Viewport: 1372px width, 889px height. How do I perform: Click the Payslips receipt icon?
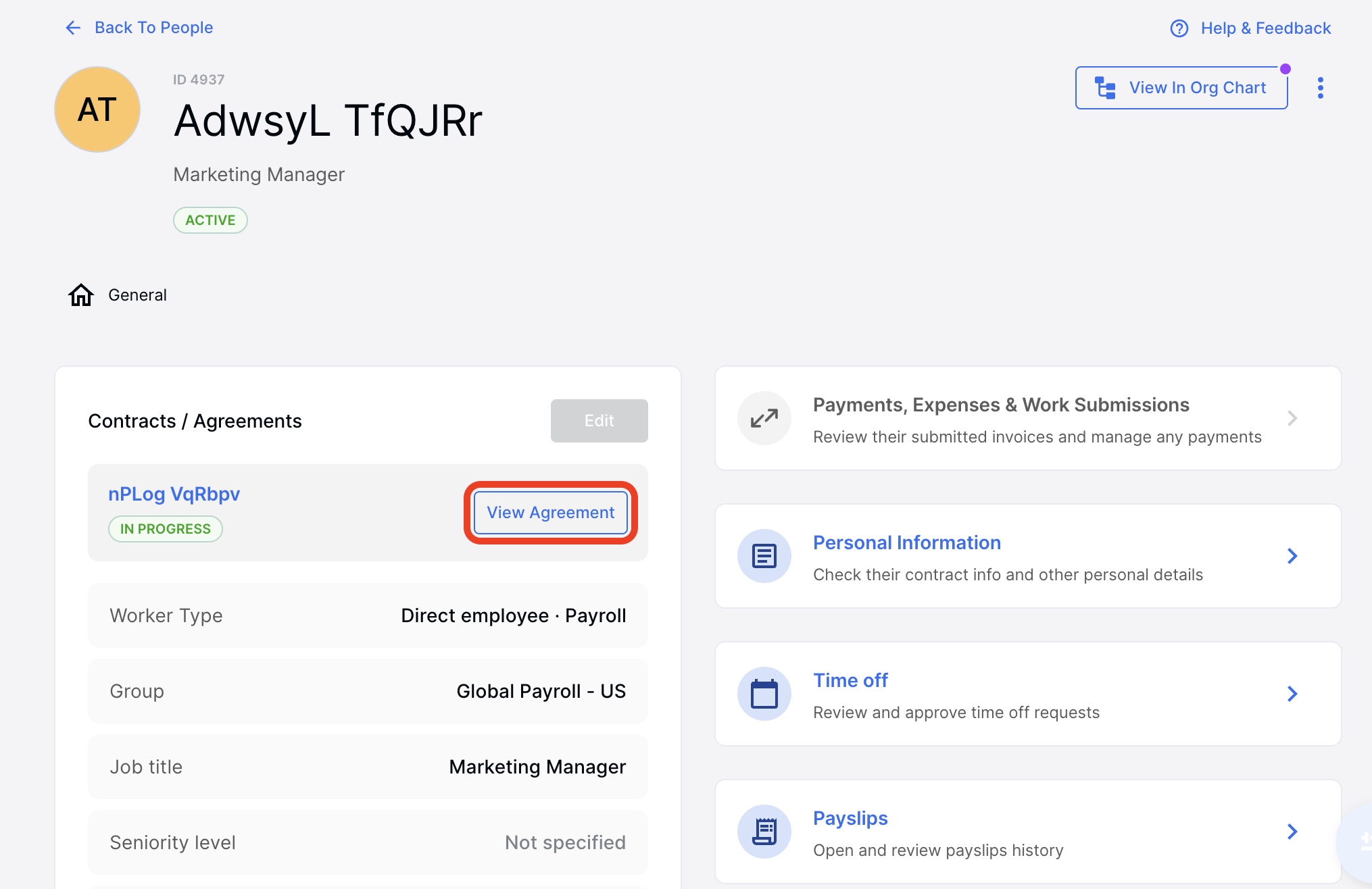click(764, 832)
